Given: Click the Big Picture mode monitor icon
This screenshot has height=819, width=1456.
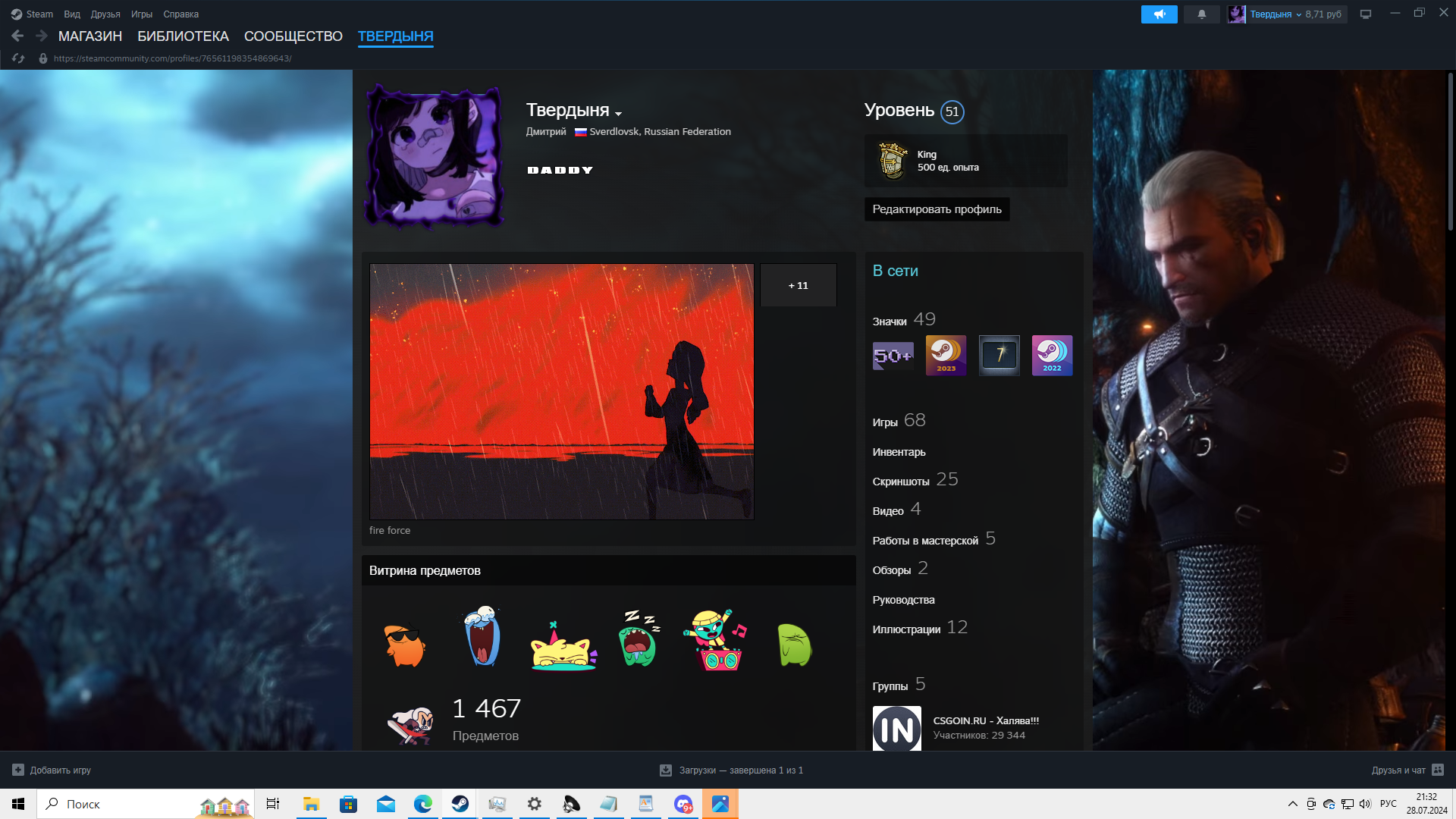Looking at the screenshot, I should [x=1366, y=14].
